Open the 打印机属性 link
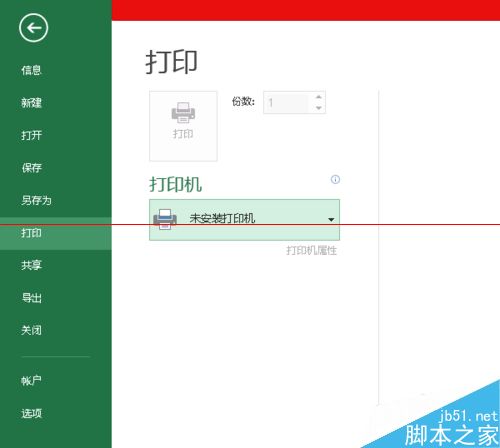Screen dimensions: 500x448 311,251
